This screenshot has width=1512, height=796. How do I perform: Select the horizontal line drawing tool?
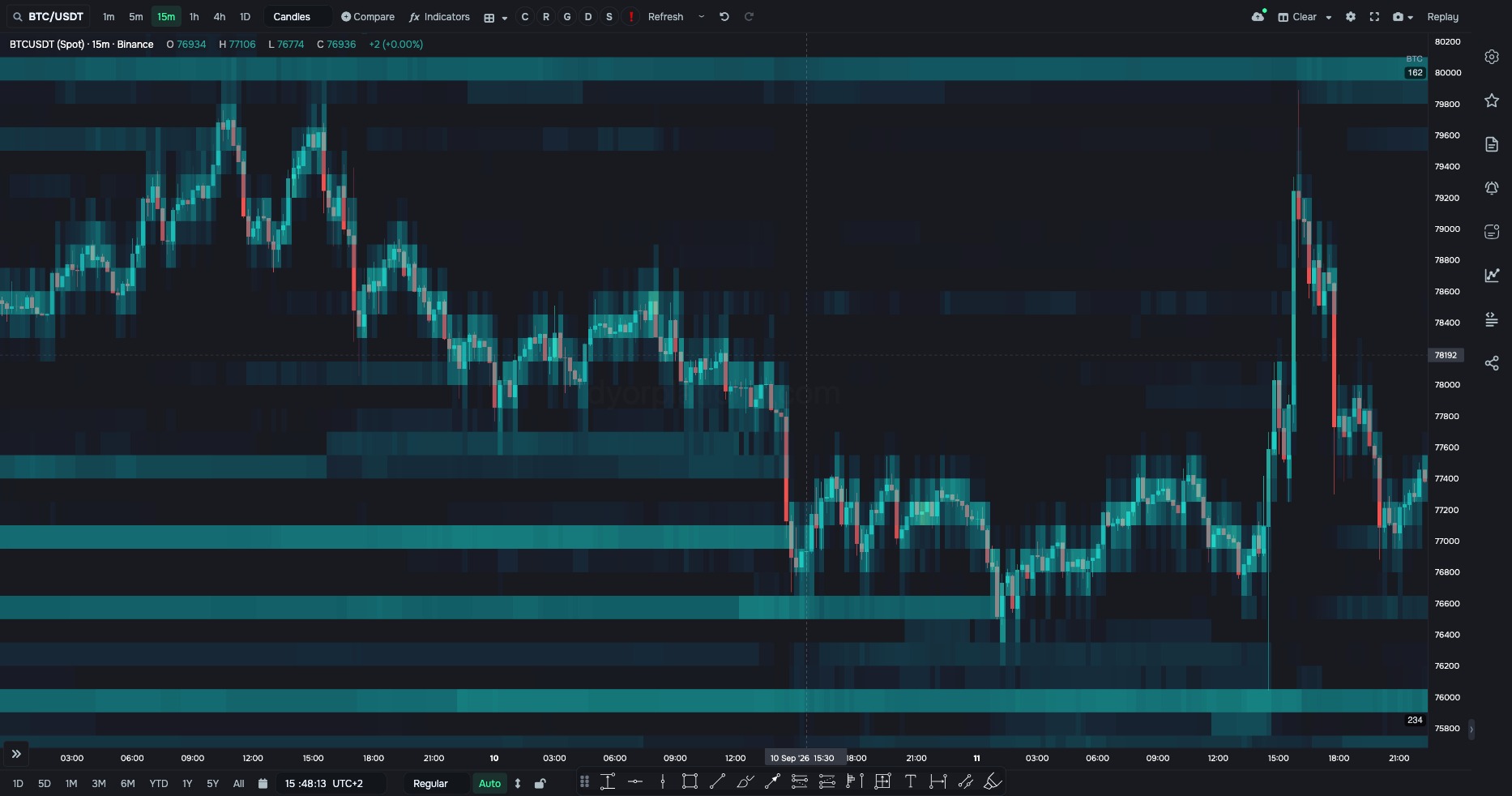pyautogui.click(x=635, y=781)
